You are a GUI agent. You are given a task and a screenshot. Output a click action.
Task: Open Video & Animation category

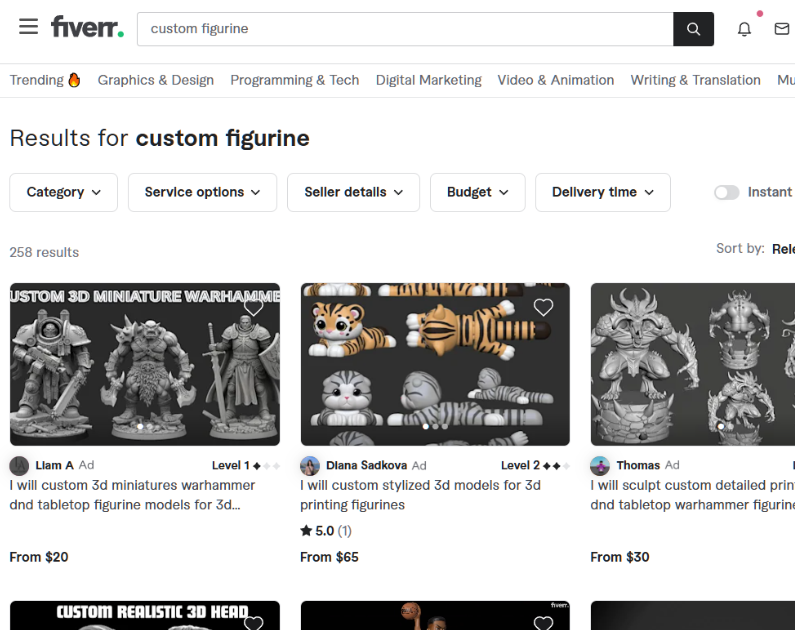pos(556,80)
